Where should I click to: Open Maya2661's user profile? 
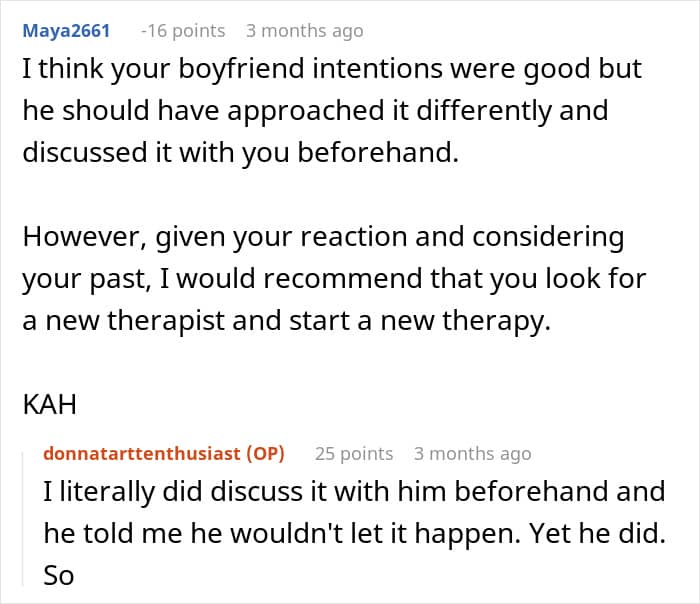coord(66,31)
